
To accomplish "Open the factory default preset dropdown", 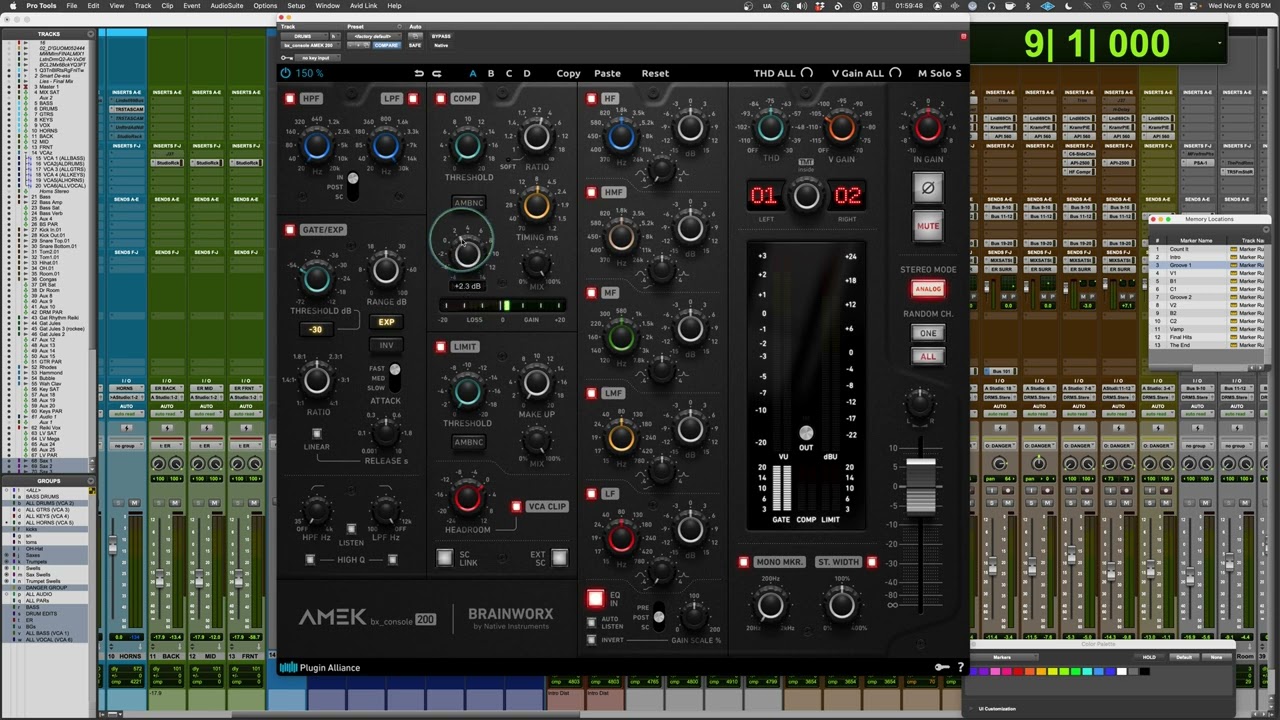I will click(x=372, y=36).
